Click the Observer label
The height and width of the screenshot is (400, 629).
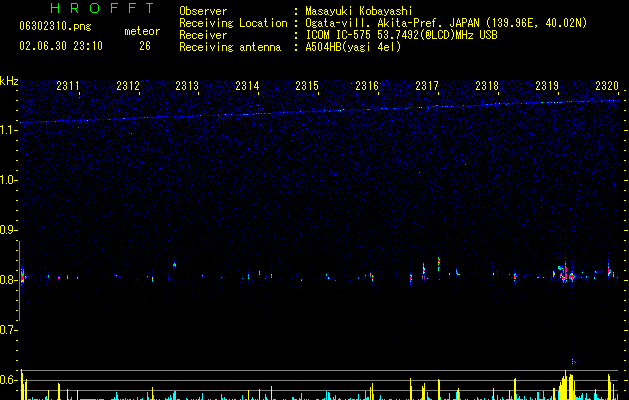[203, 11]
